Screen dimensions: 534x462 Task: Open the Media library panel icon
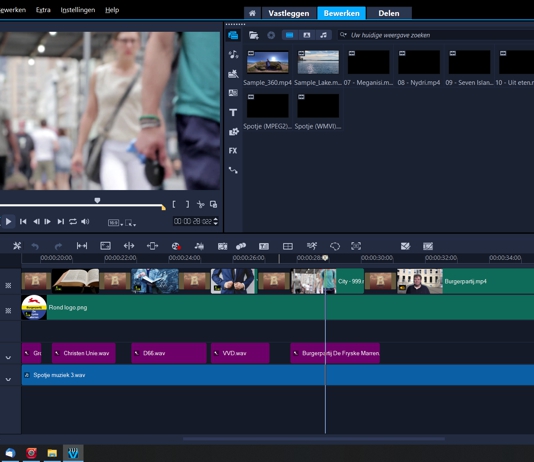(233, 35)
